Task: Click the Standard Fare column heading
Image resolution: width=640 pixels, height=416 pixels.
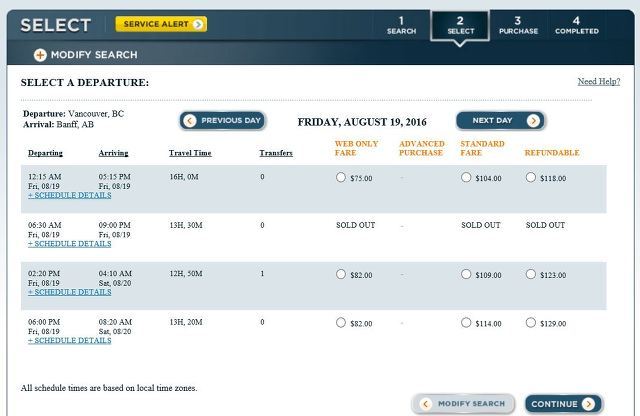Action: point(482,148)
